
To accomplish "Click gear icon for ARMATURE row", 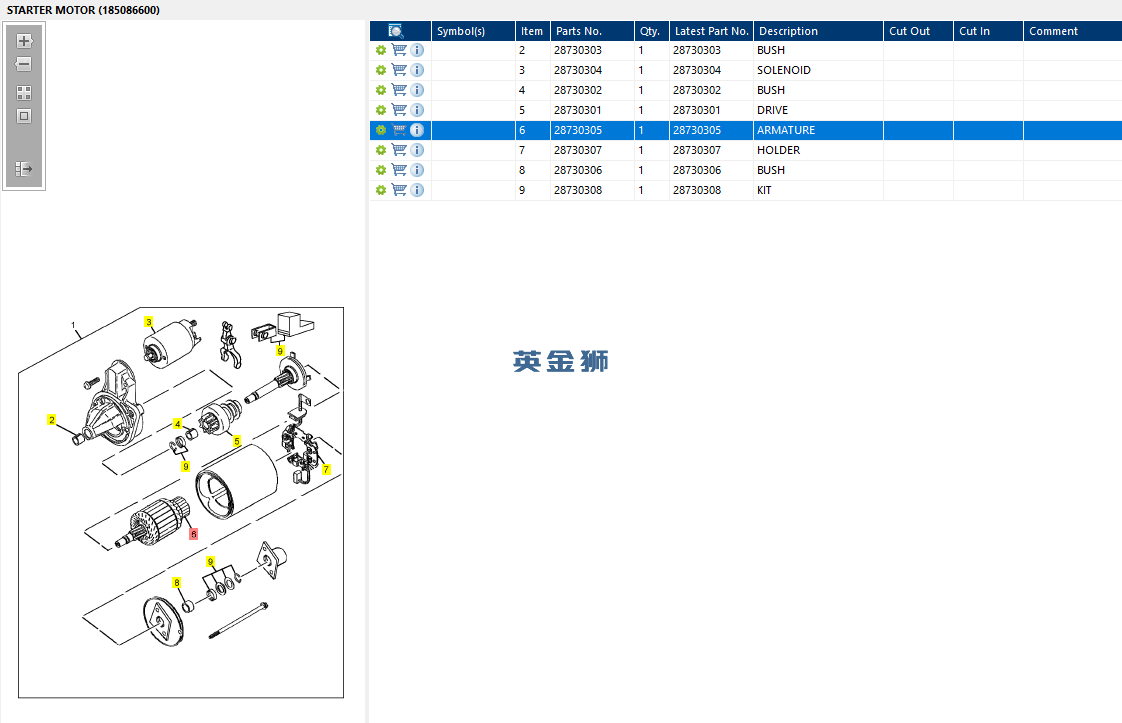I will (381, 130).
